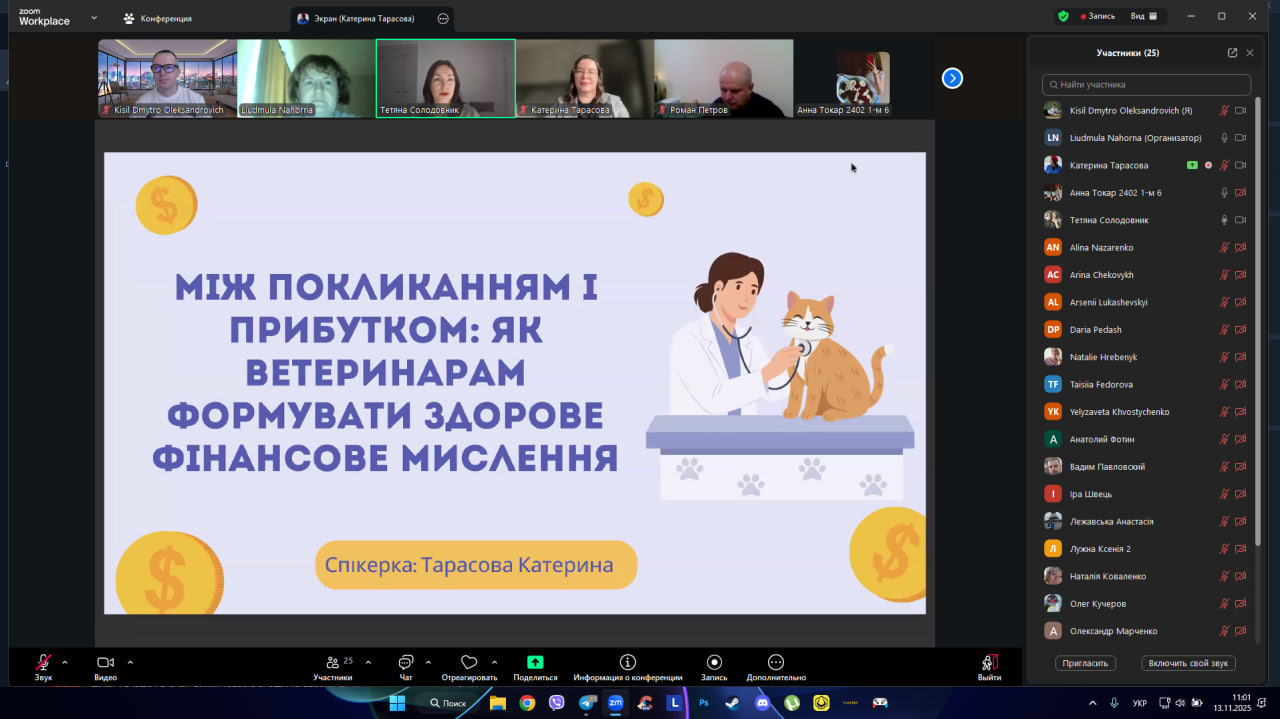
Task: Open the Zoom Workplace dropdown chevron
Action: pyautogui.click(x=94, y=18)
